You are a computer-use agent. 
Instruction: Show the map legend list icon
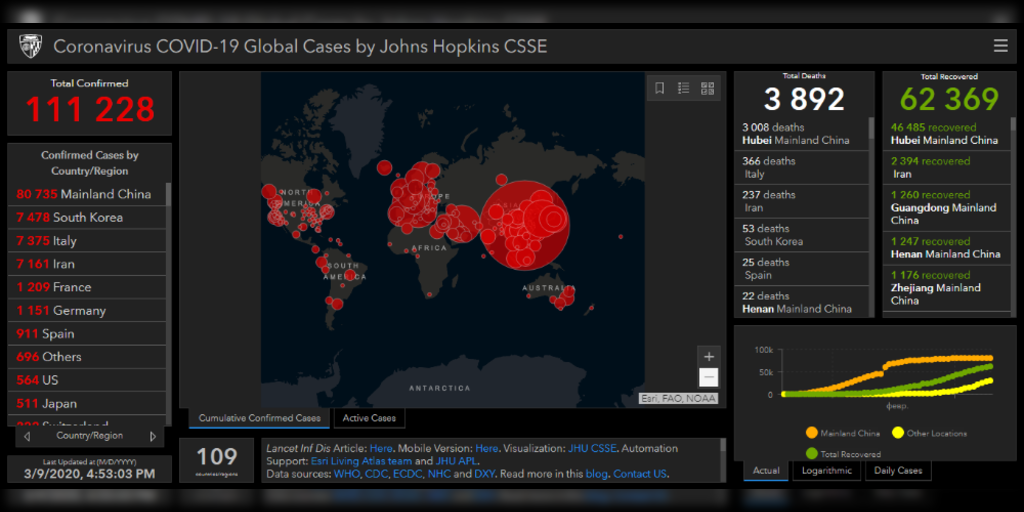(x=683, y=88)
